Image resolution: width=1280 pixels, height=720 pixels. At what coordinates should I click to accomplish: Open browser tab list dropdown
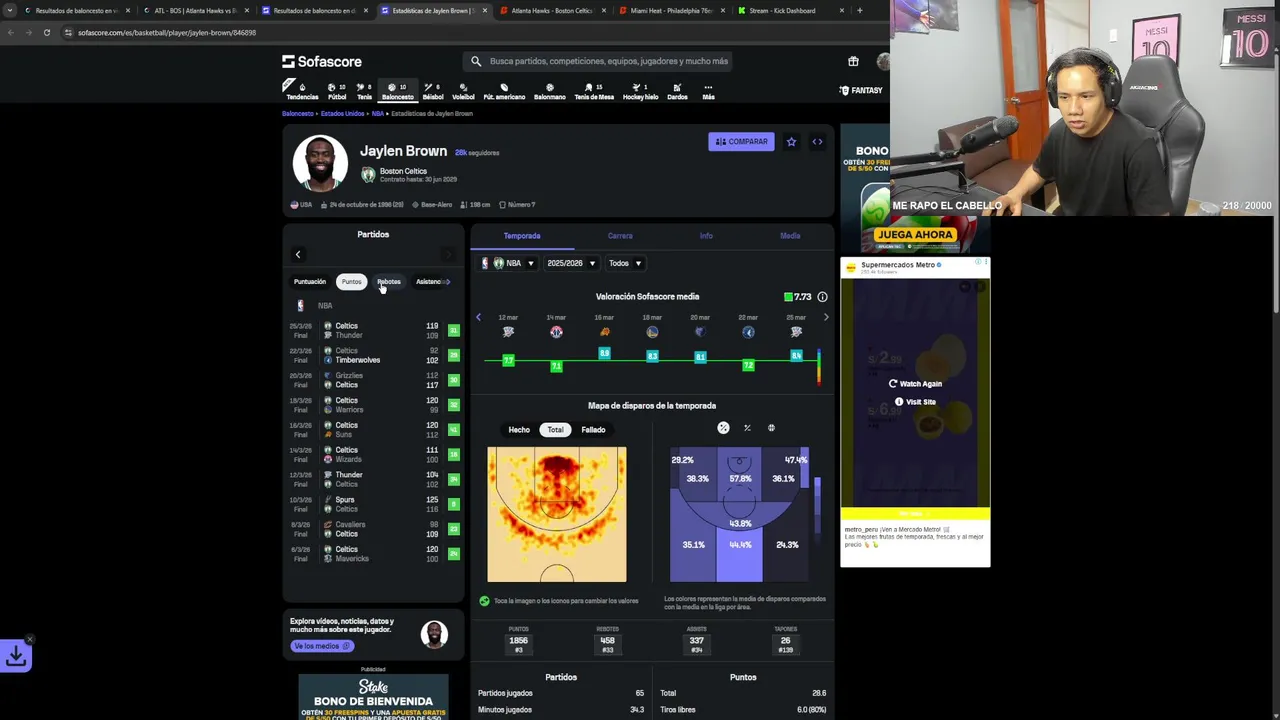pyautogui.click(x=9, y=10)
